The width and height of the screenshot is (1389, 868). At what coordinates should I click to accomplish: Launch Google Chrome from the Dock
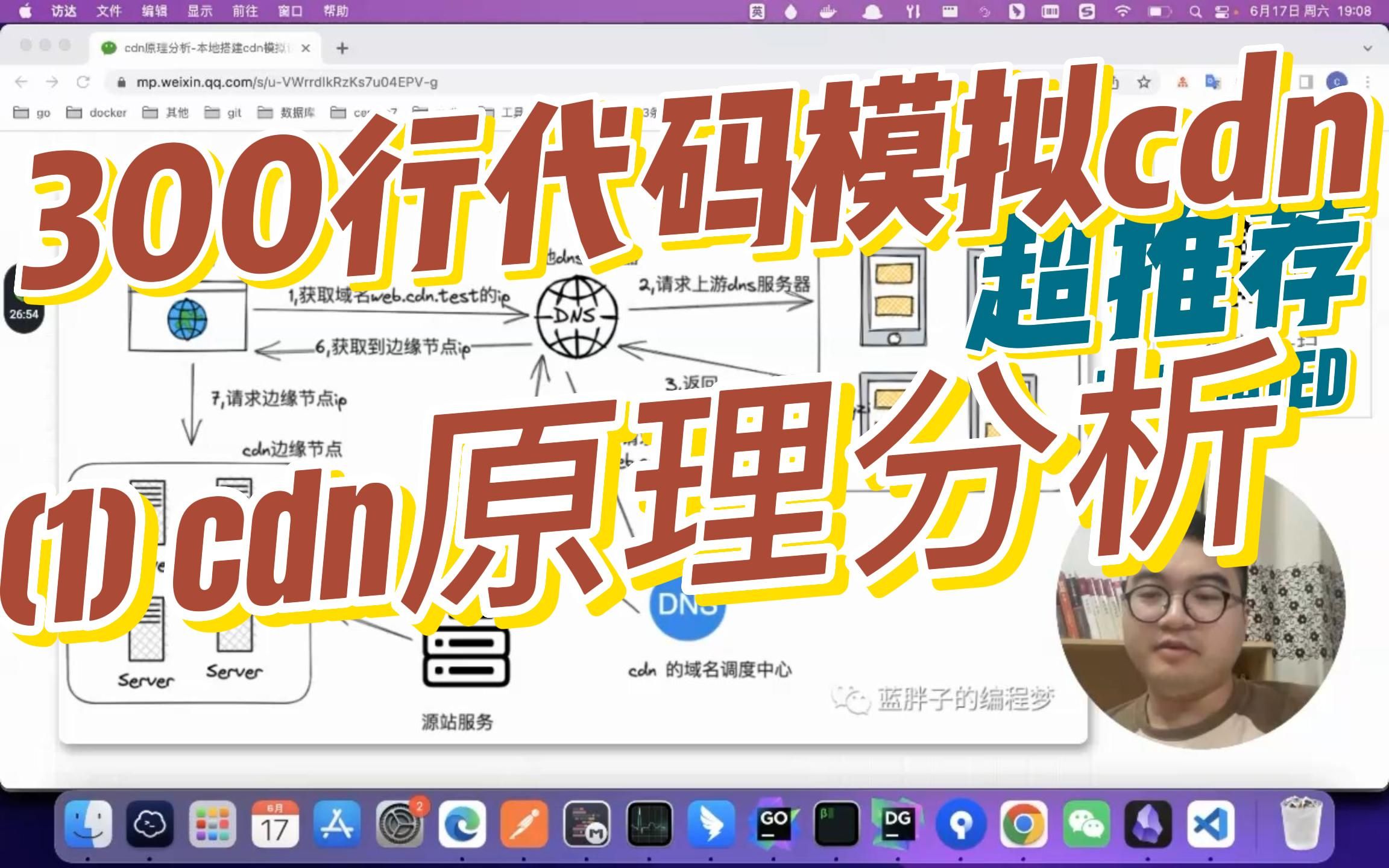coord(1023,824)
